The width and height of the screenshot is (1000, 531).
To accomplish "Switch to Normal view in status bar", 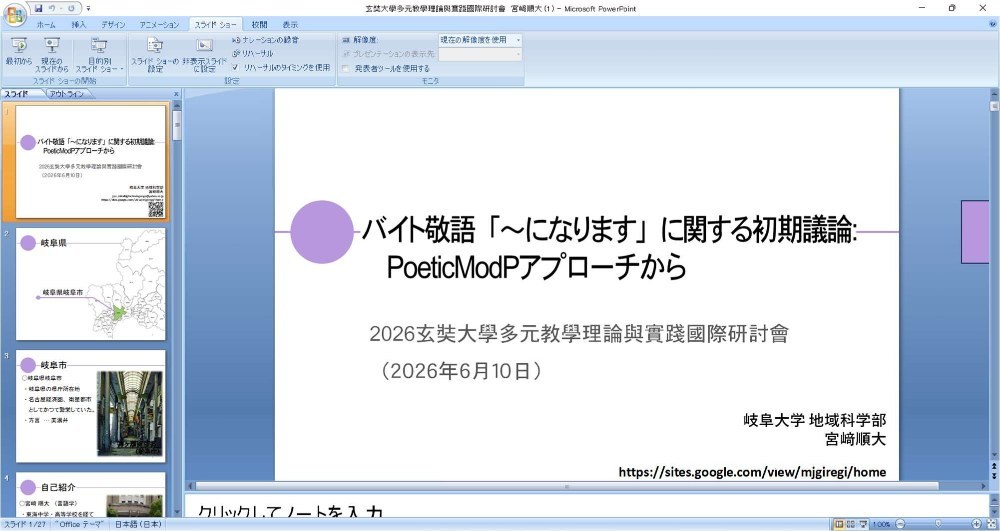I will 839,524.
